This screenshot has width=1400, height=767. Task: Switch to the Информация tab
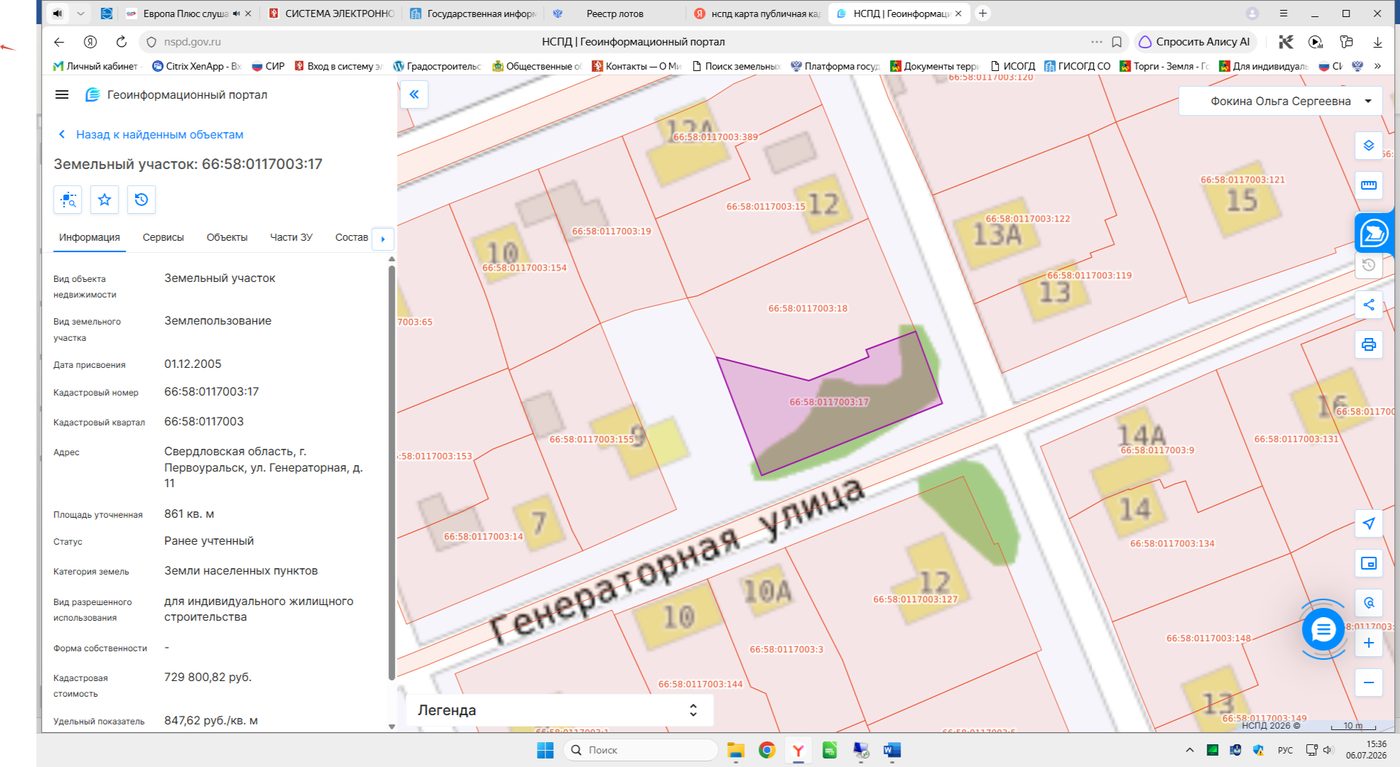89,237
